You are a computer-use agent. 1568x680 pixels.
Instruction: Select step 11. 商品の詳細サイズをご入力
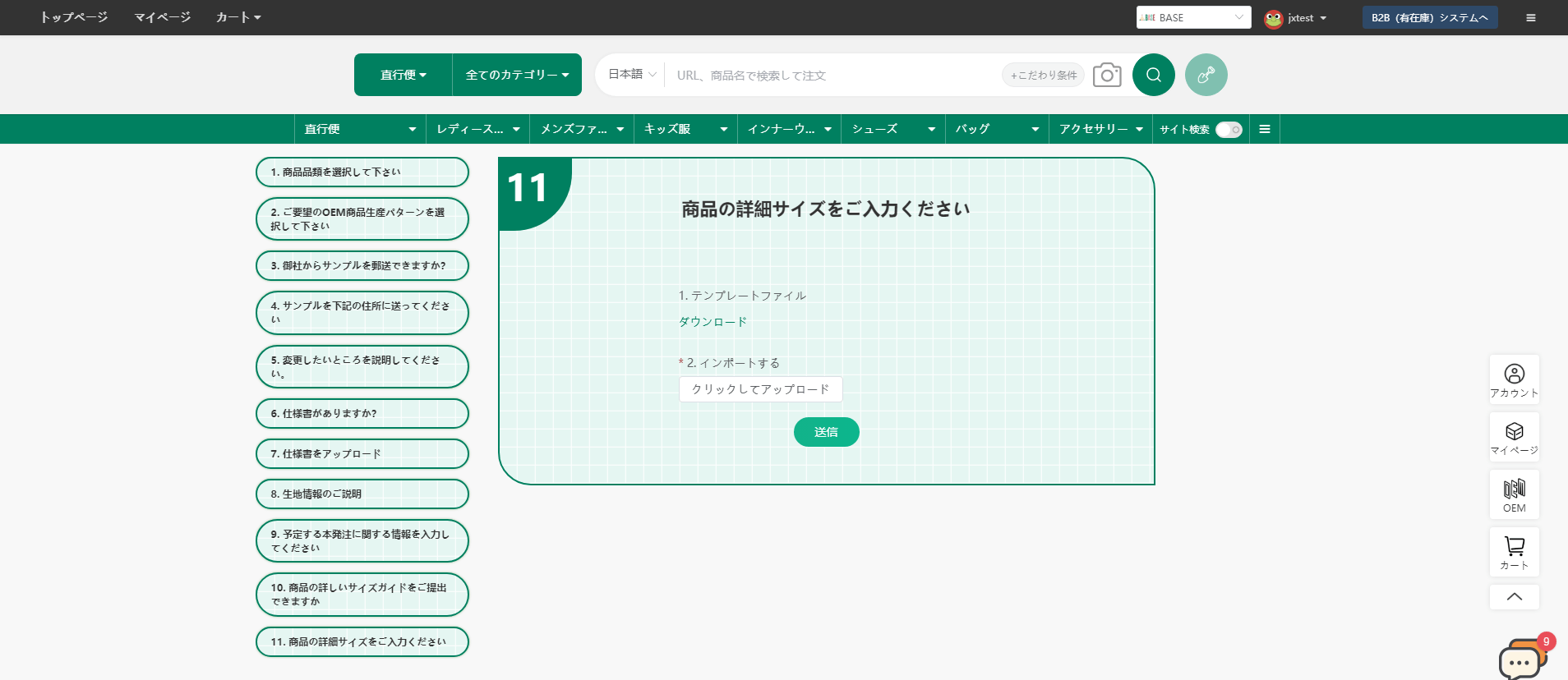tap(362, 642)
